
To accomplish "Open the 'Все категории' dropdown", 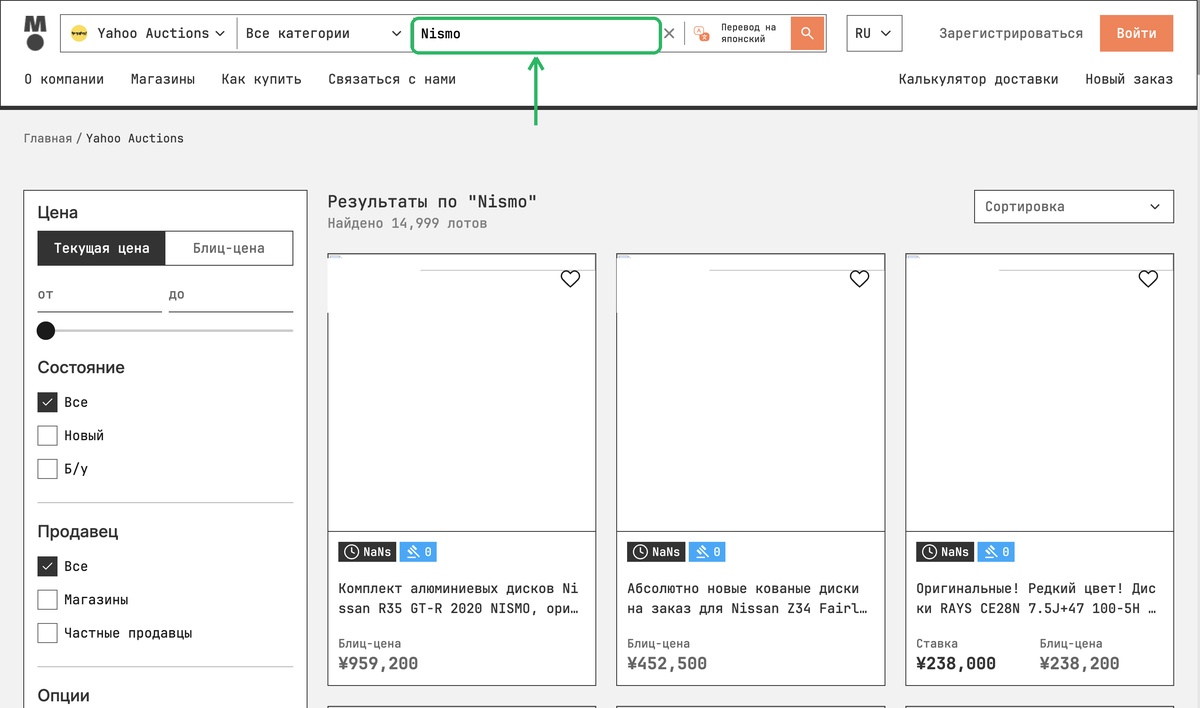I will 324,33.
